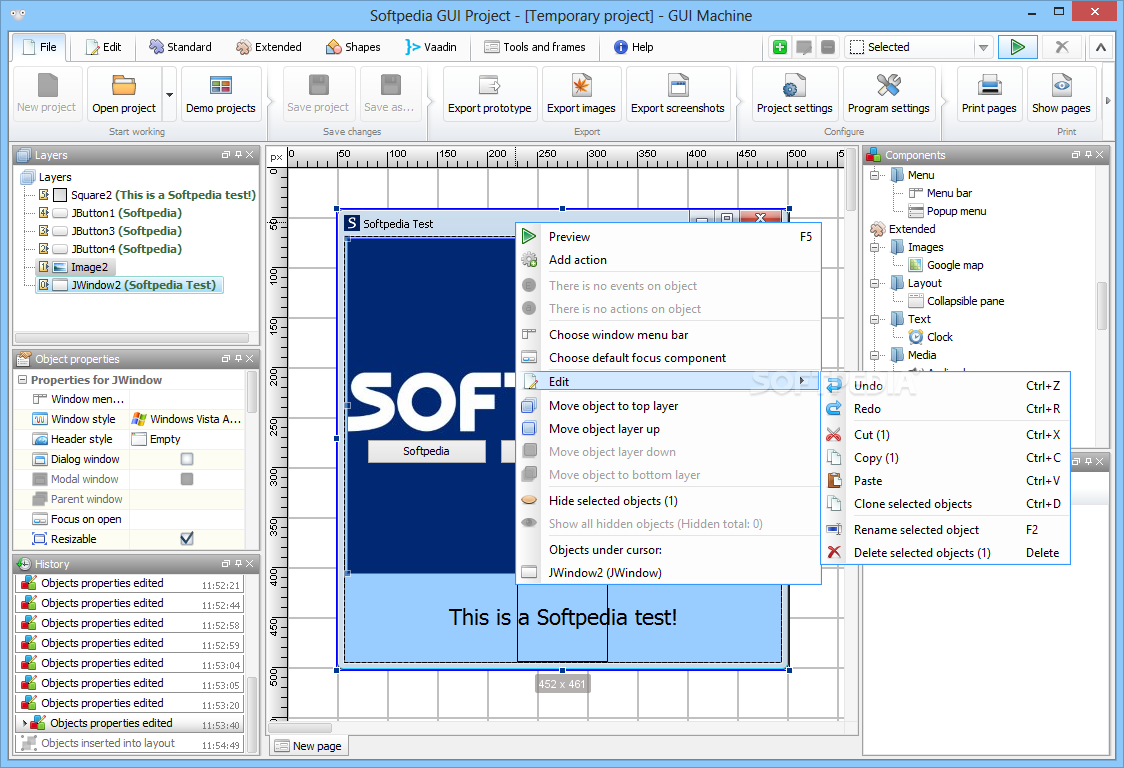Image resolution: width=1124 pixels, height=768 pixels.
Task: Choose Paste in the Edit submenu
Action: tap(946, 480)
